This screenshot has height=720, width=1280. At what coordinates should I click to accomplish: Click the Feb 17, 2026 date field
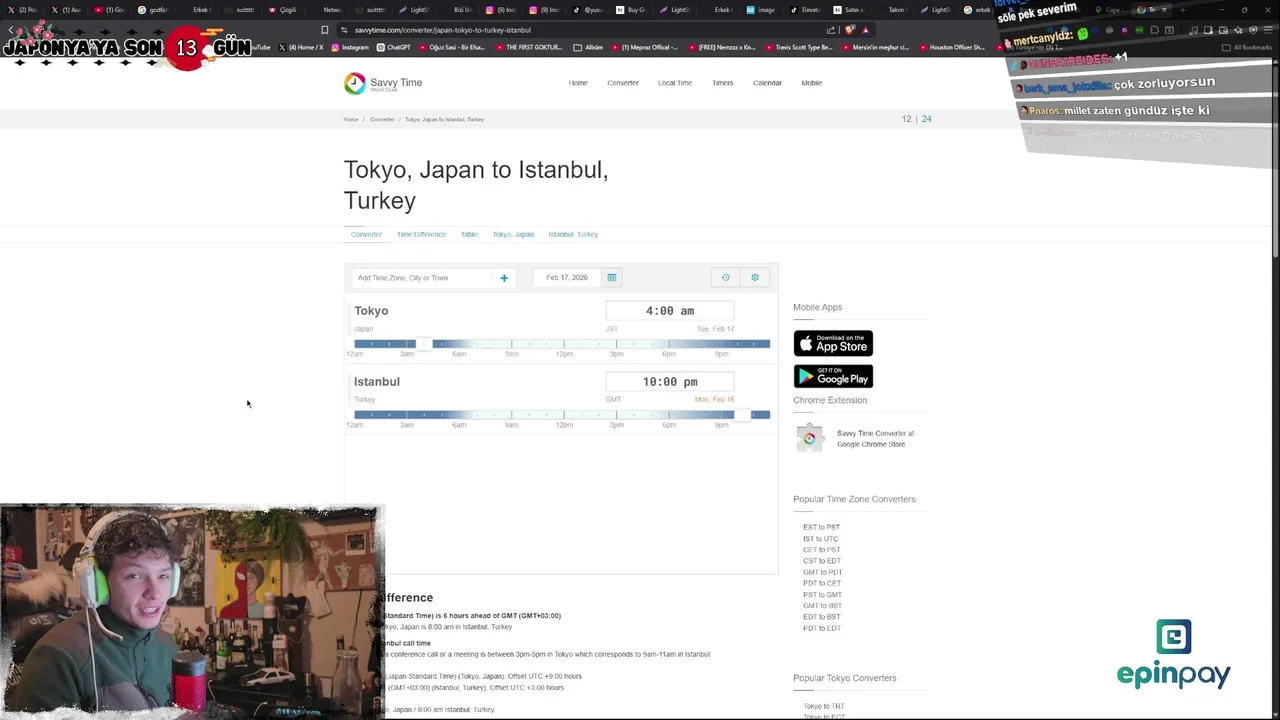pyautogui.click(x=567, y=277)
